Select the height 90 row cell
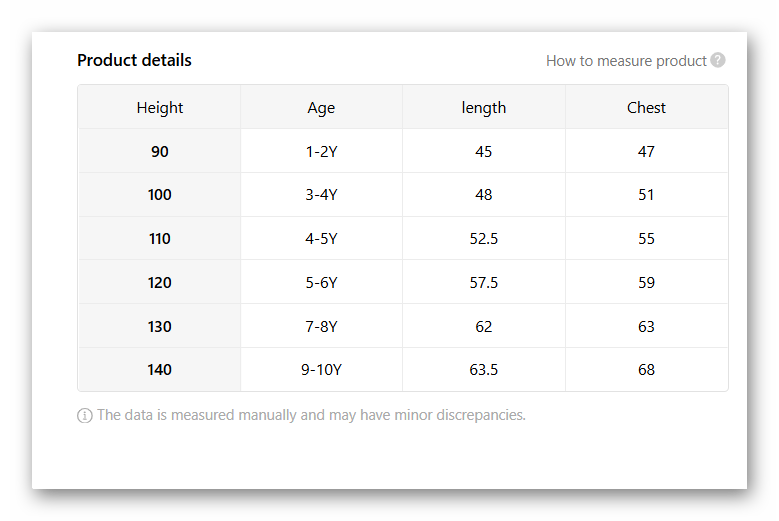Viewport: 779px width, 521px height. tap(160, 152)
